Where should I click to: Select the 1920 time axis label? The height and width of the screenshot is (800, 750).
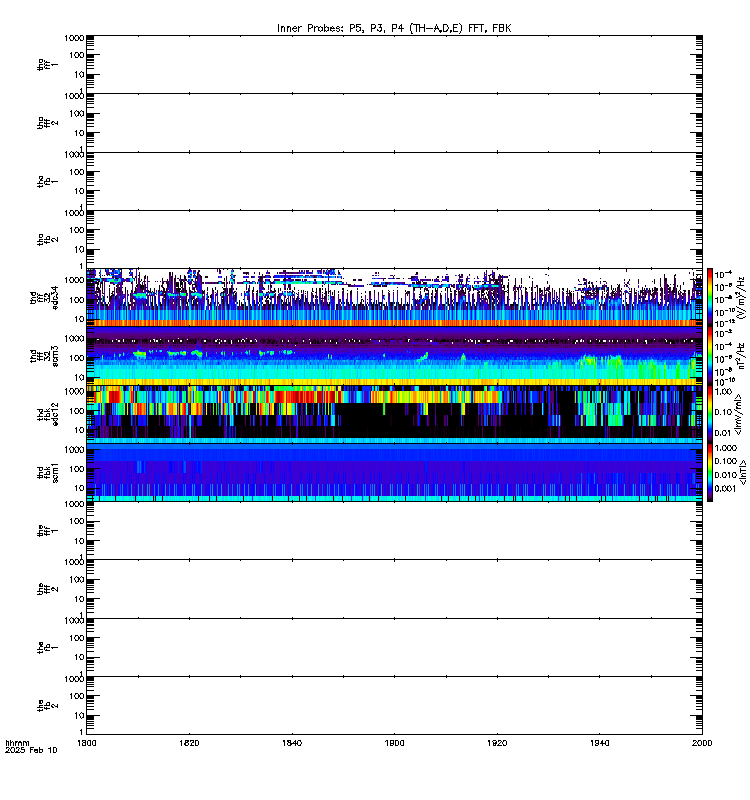pyautogui.click(x=497, y=743)
